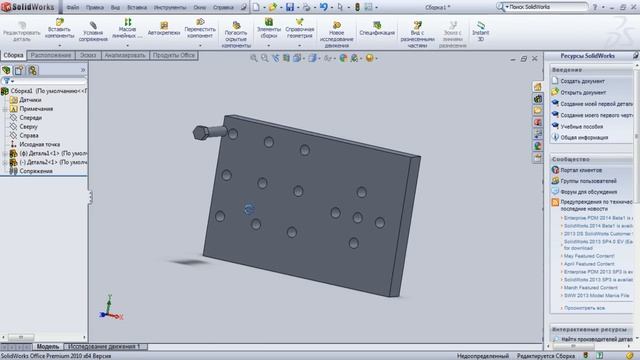The image size is (640, 360).
Task: Click Вставить компоненты (Insert Components) icon
Action: pos(60,22)
